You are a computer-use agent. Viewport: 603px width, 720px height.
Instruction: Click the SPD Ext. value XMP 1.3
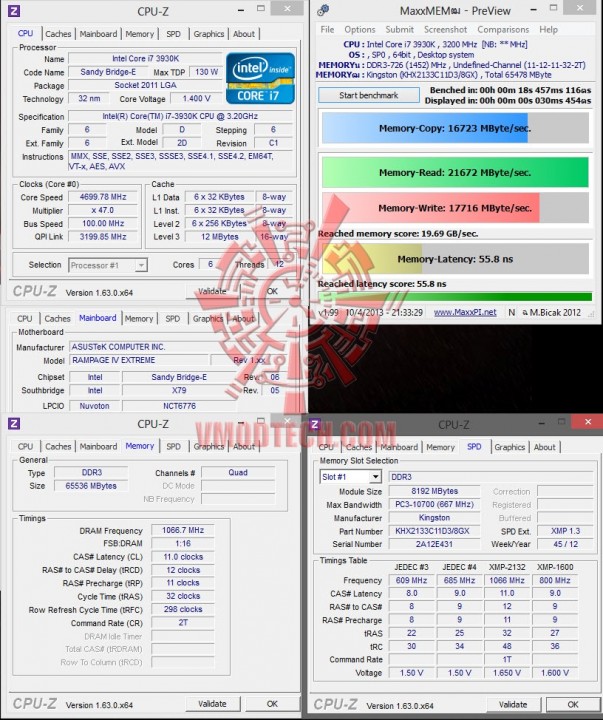565,531
